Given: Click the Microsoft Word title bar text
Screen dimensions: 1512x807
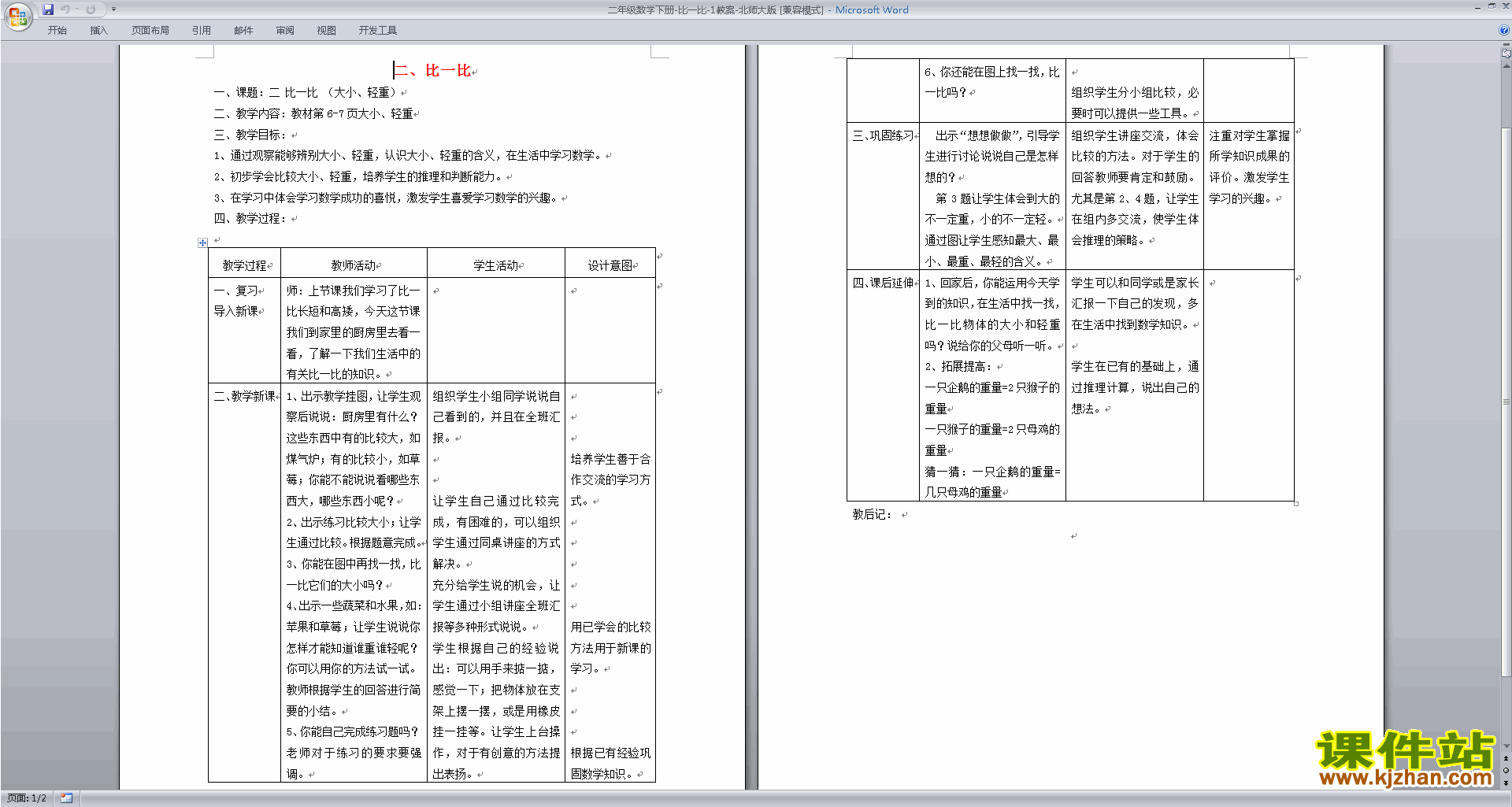Looking at the screenshot, I should coord(872,10).
